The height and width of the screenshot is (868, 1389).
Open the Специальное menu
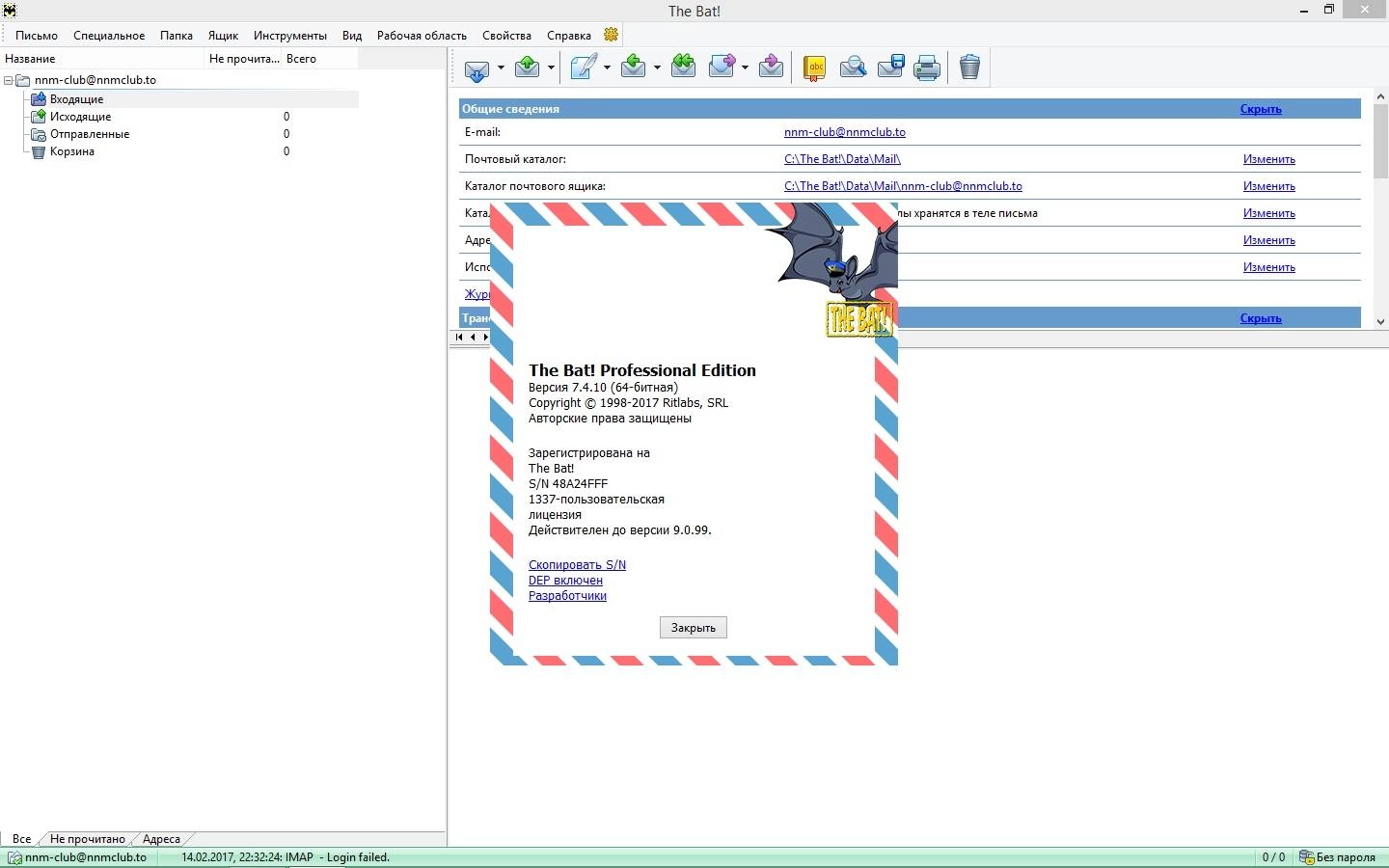click(109, 36)
